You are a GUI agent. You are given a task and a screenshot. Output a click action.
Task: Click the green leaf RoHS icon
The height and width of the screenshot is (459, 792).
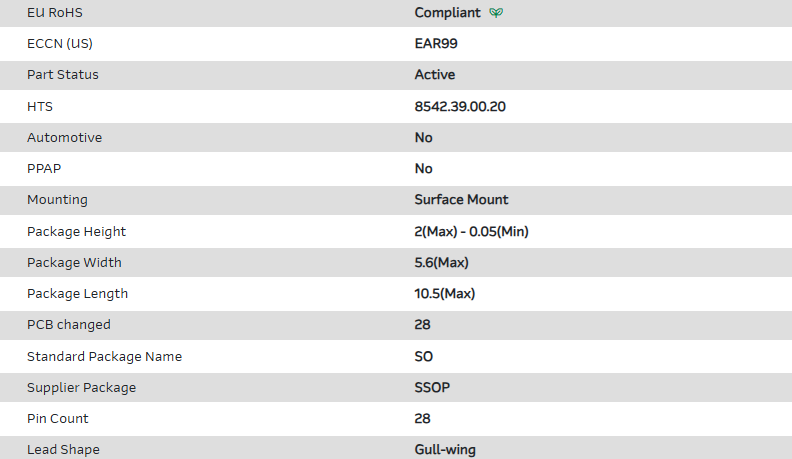tap(496, 13)
